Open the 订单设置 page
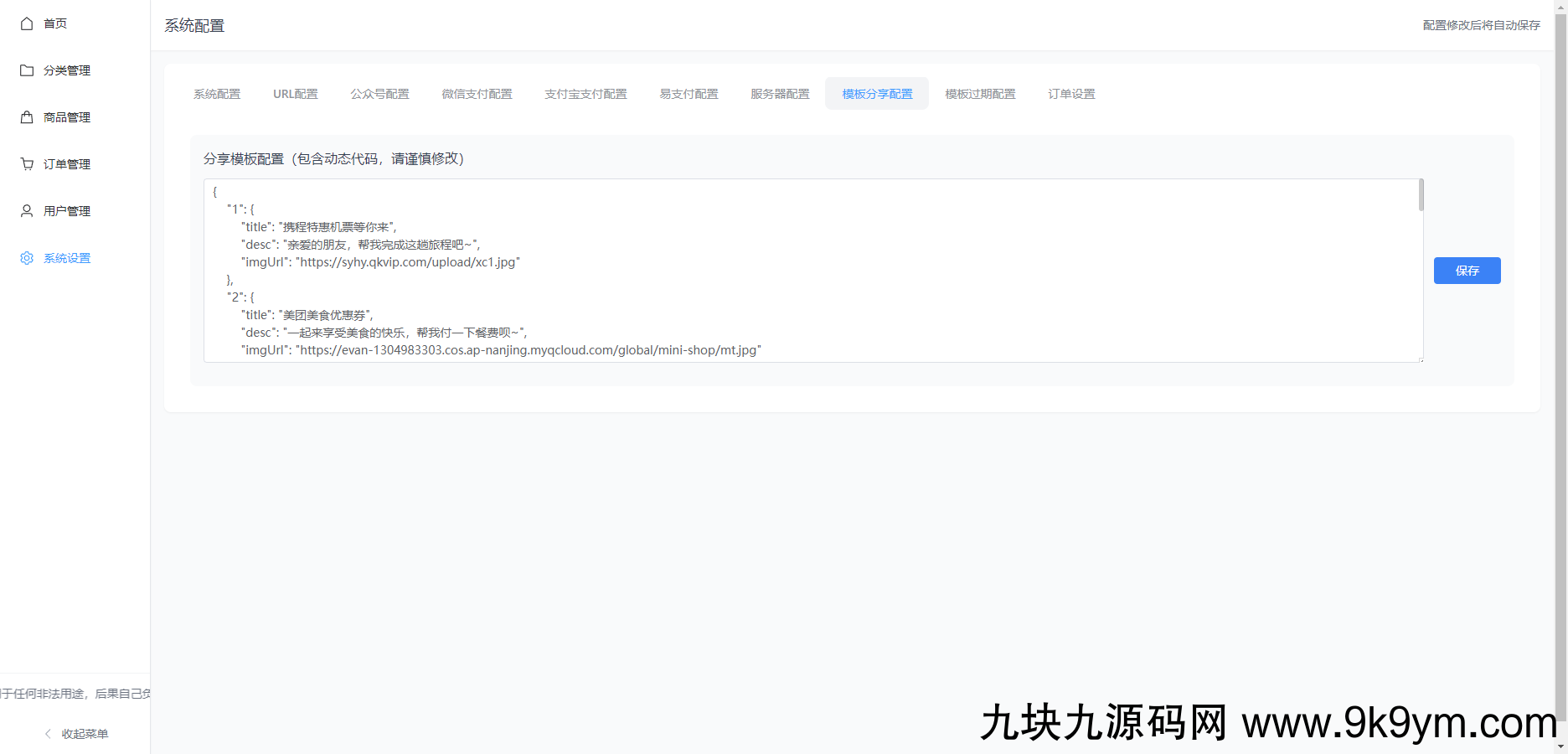The height and width of the screenshot is (754, 1568). point(1071,94)
